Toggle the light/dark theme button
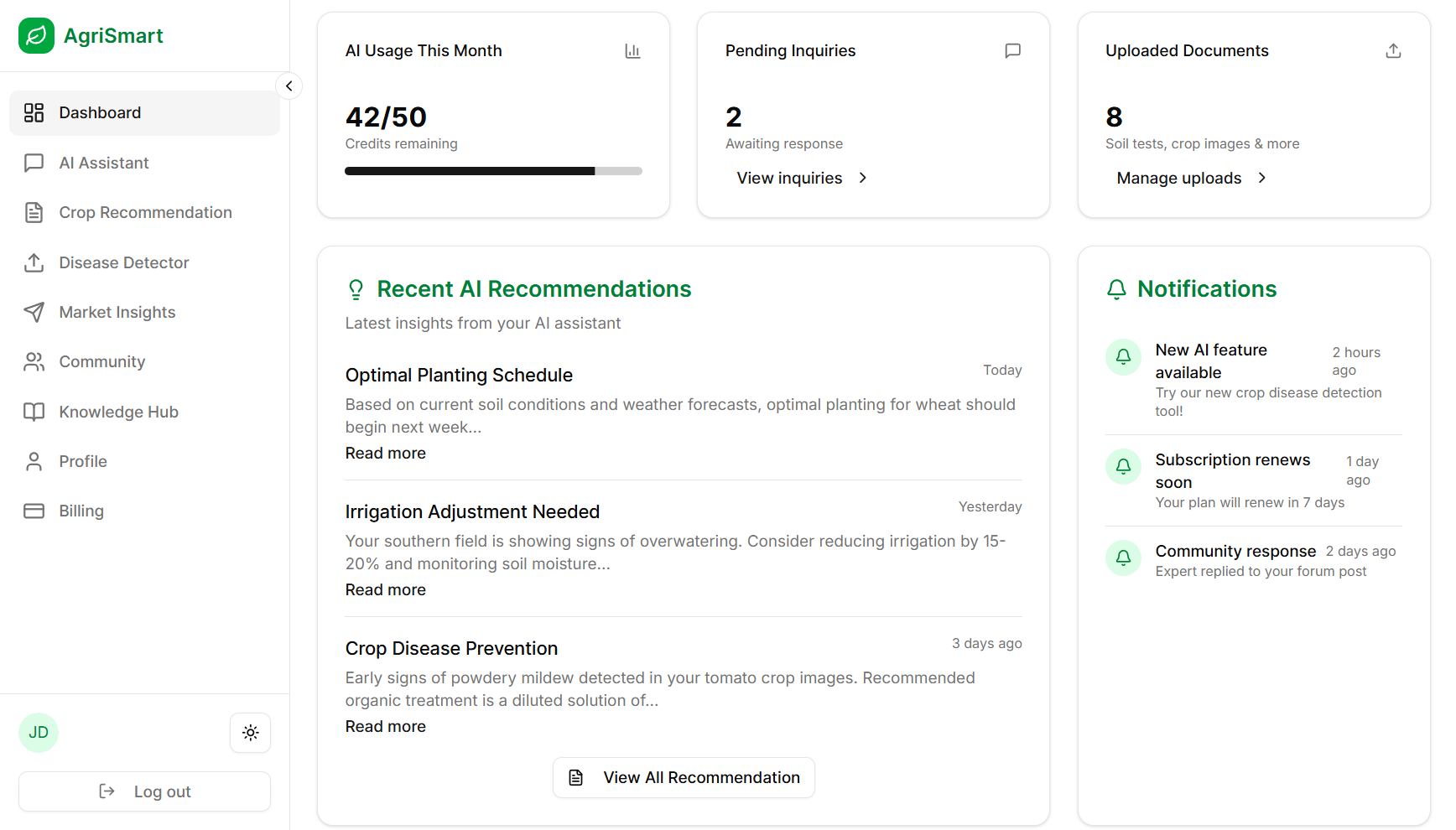This screenshot has width=1456, height=830. (250, 732)
